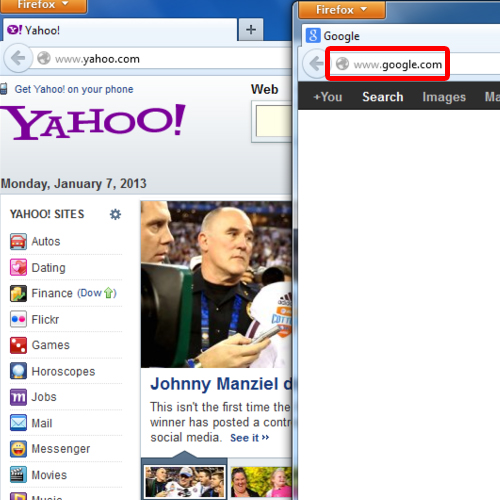Open a new tab with the plus button
Image resolution: width=500 pixels, height=500 pixels.
point(251,30)
